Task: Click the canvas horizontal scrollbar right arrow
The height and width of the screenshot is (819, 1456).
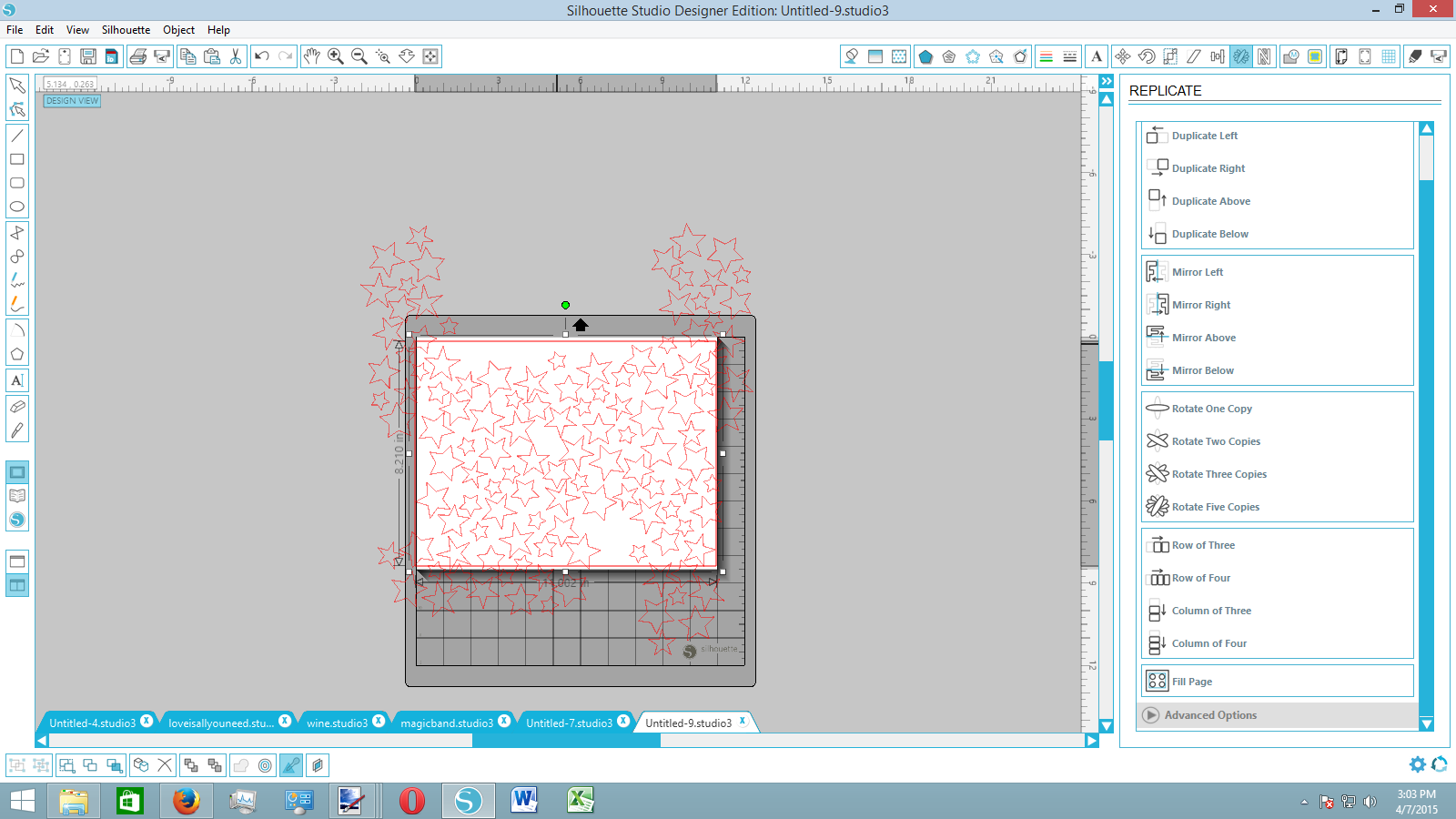Action: coord(1091,741)
